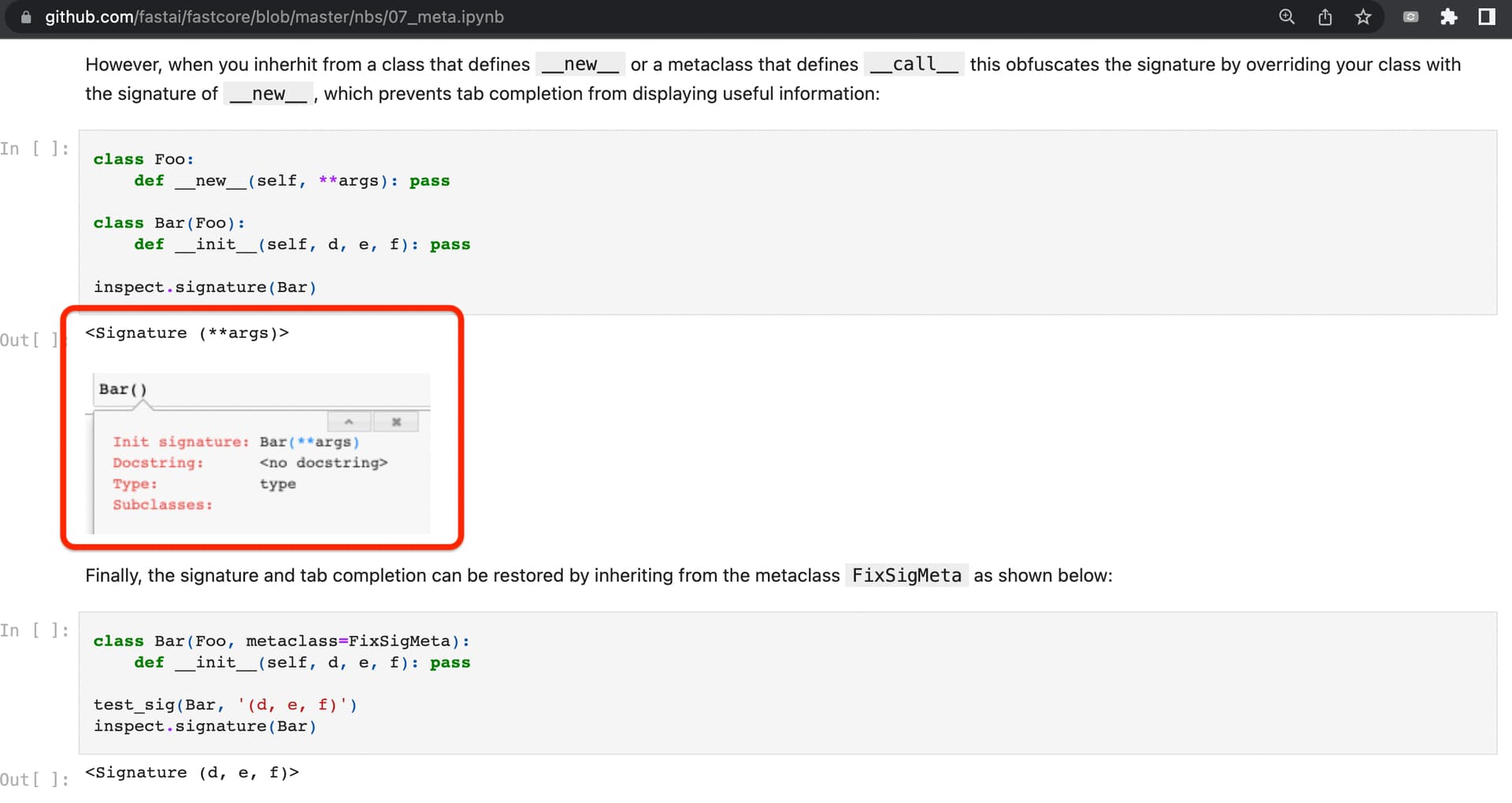The width and height of the screenshot is (1512, 803).
Task: Click the In [ ] prompt of the first cell
Action: tap(35, 149)
